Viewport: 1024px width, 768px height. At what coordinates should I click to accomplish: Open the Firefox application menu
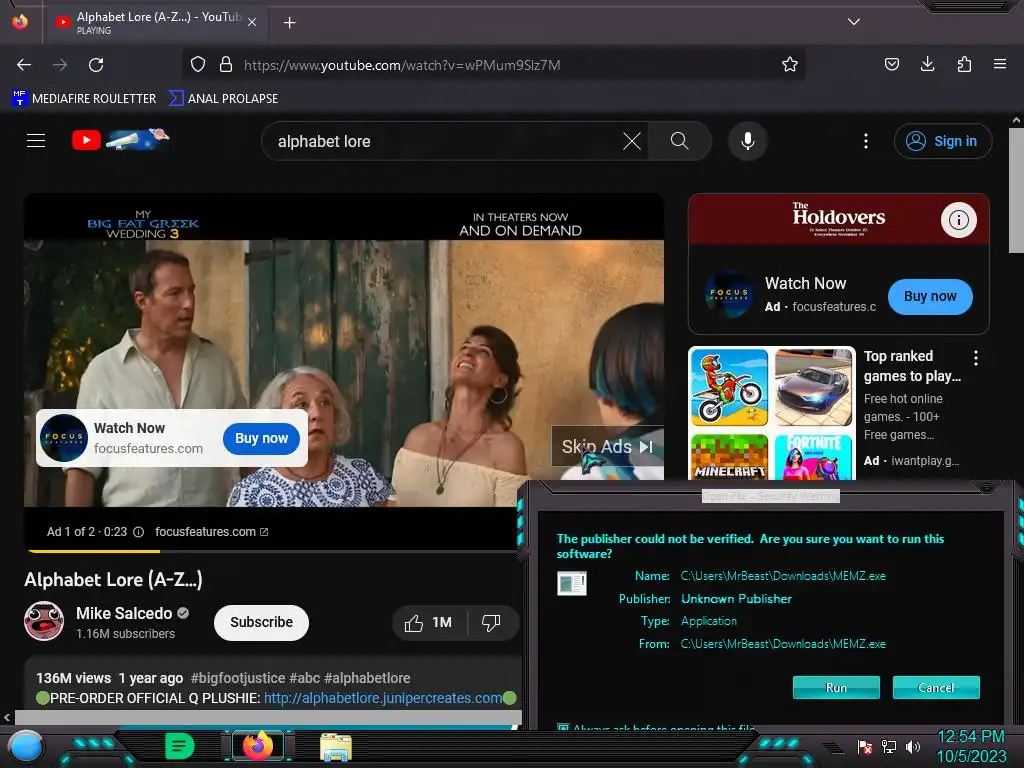[1000, 65]
